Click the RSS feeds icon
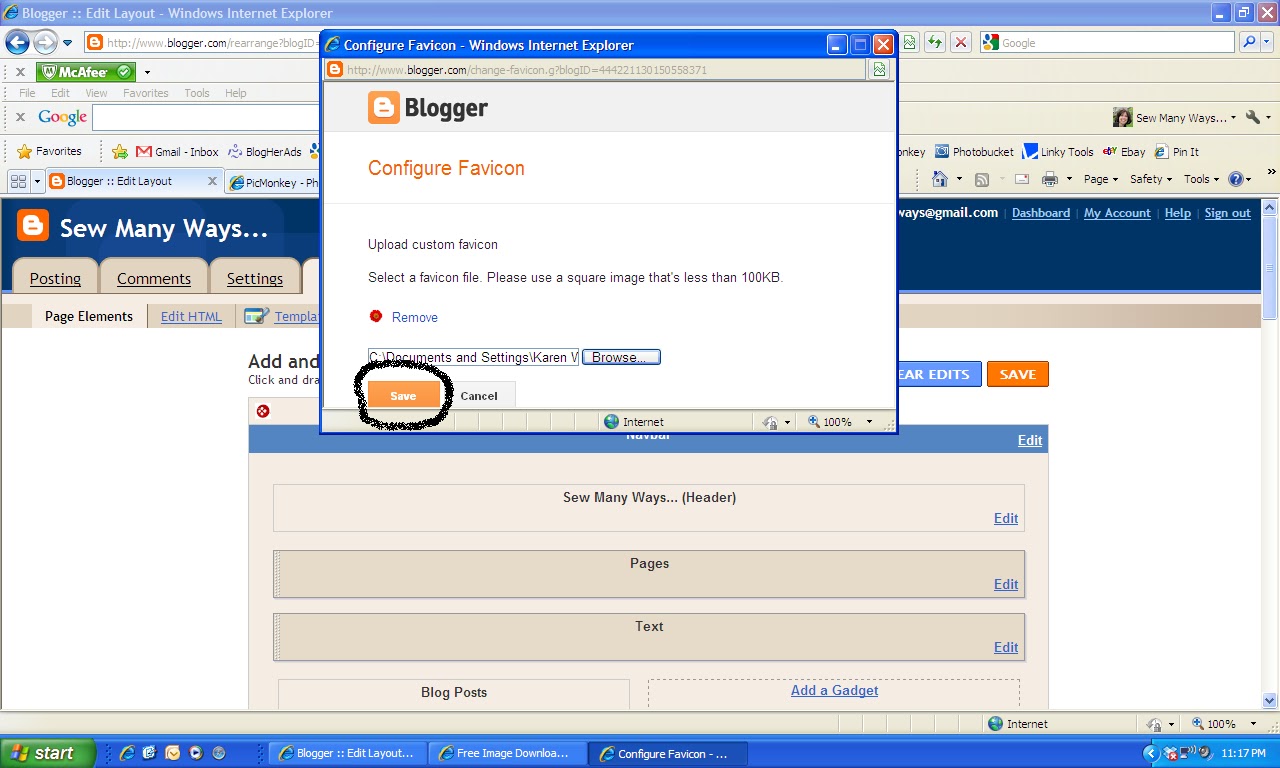Viewport: 1280px width, 768px height. click(x=982, y=179)
